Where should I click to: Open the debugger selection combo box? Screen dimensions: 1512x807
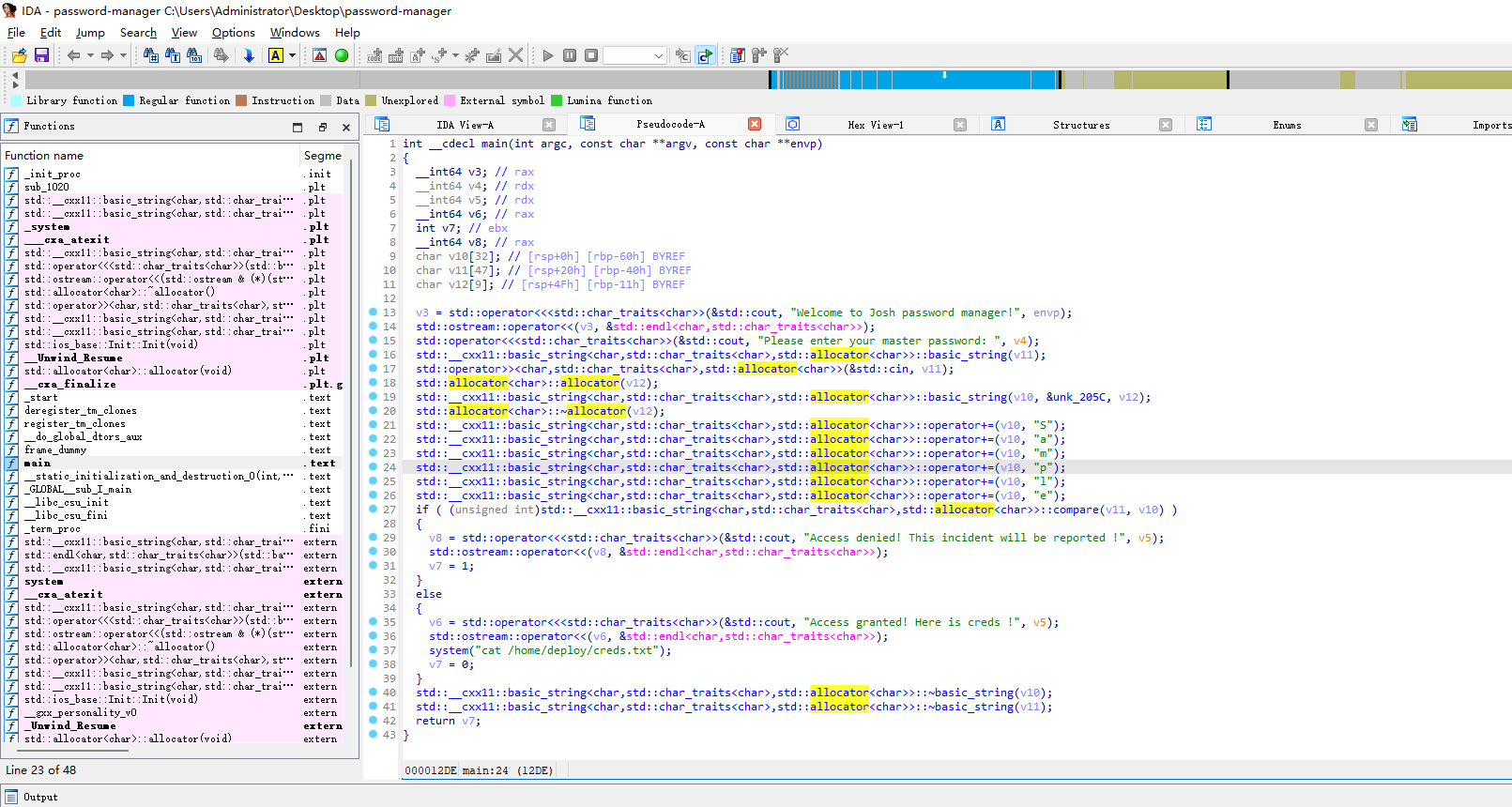pyautogui.click(x=634, y=55)
